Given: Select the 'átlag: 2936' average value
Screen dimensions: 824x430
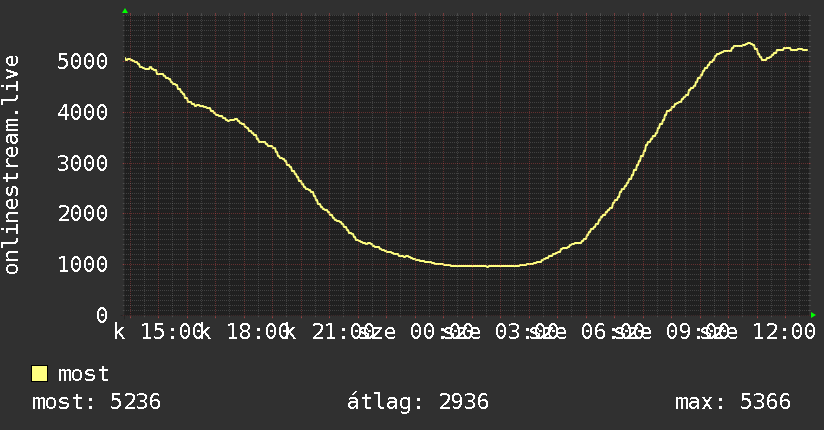Looking at the screenshot, I should (418, 402).
